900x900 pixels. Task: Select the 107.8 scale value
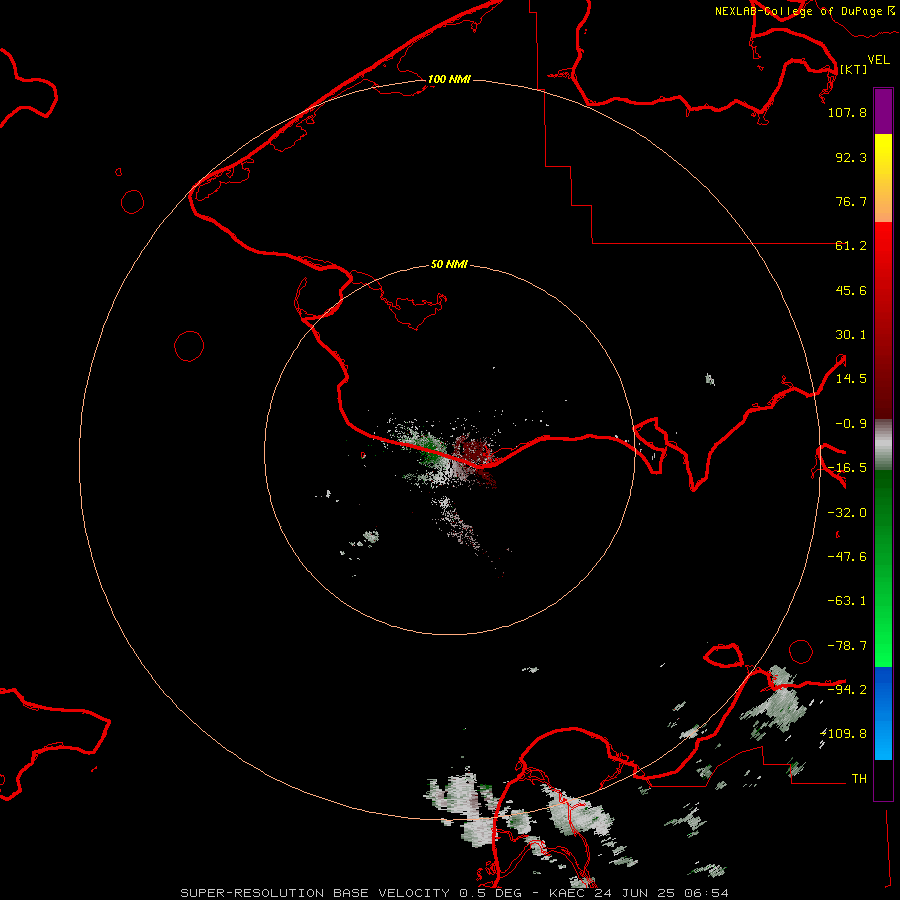point(847,112)
